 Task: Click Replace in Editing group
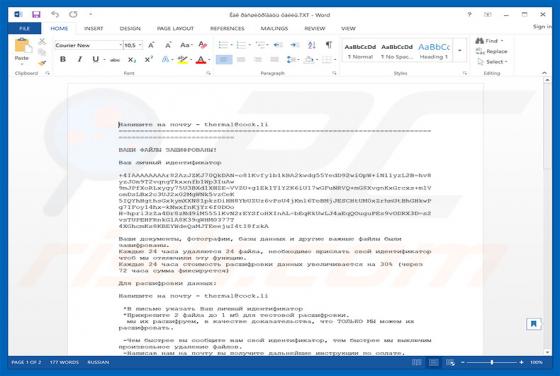point(491,51)
